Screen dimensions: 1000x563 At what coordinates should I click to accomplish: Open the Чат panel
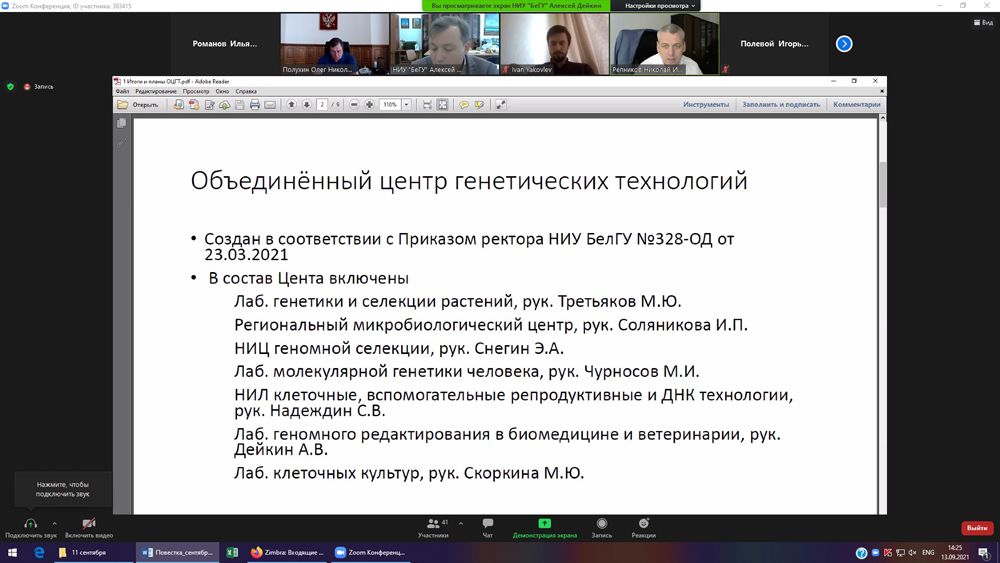click(488, 528)
